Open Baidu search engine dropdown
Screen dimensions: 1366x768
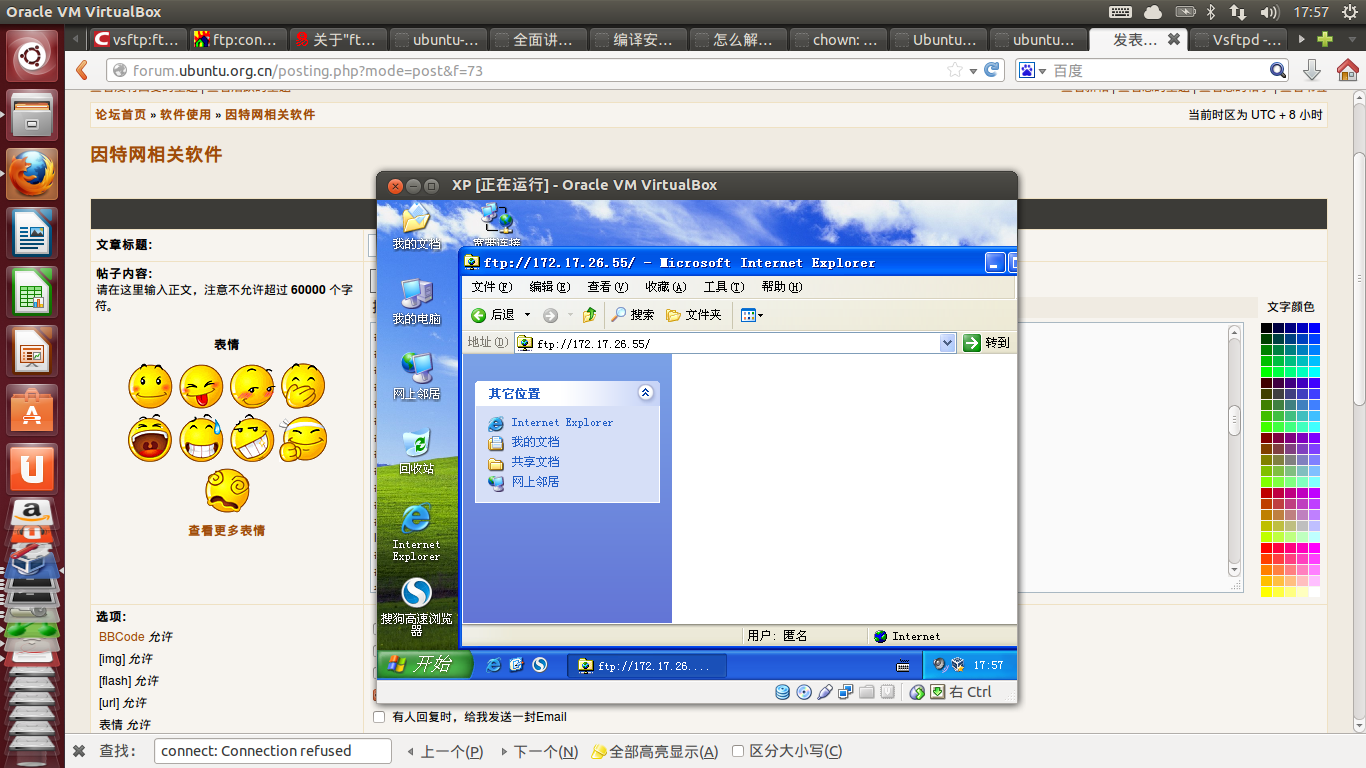click(x=1032, y=70)
